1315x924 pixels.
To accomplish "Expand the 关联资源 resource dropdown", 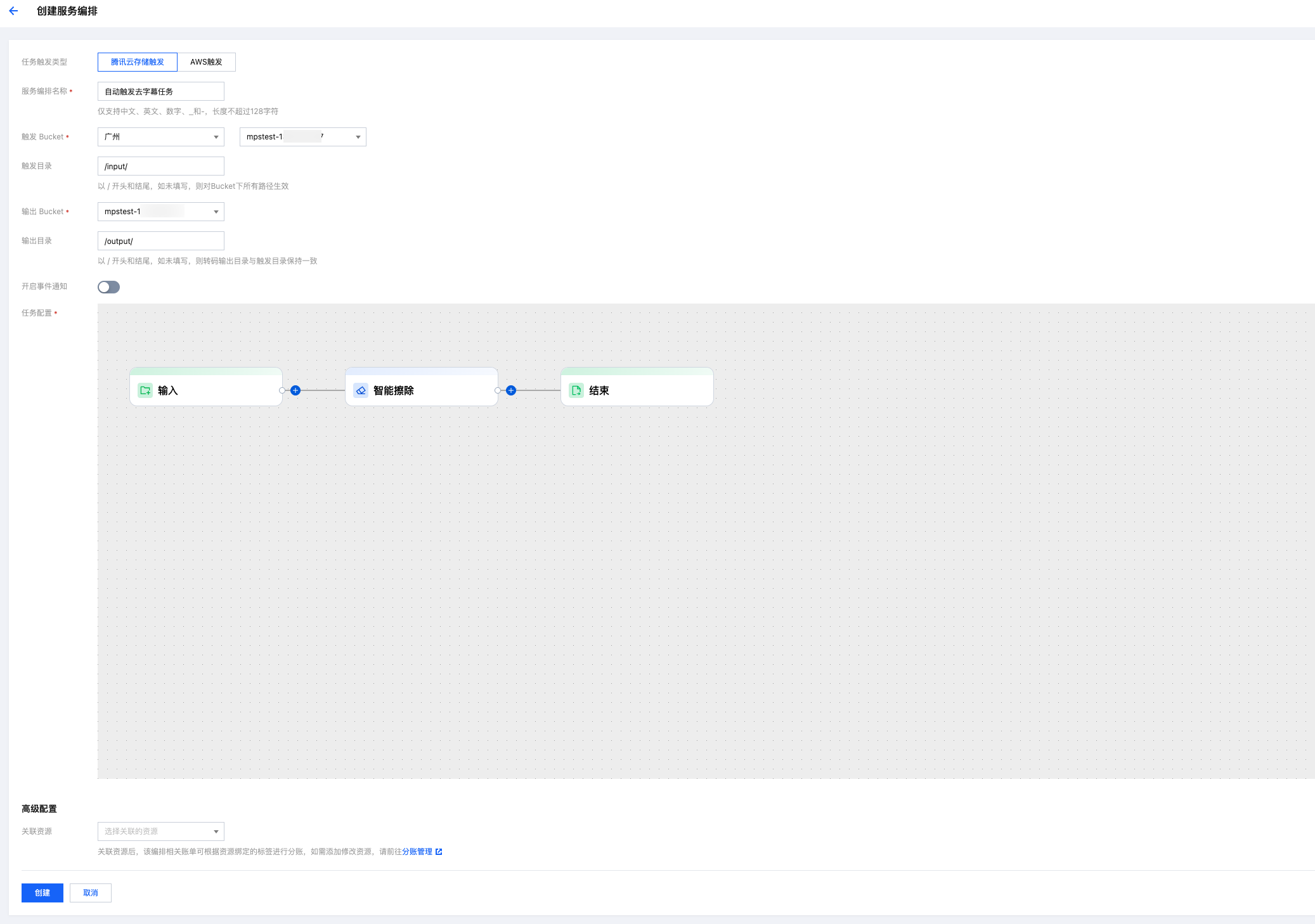I will pyautogui.click(x=161, y=831).
